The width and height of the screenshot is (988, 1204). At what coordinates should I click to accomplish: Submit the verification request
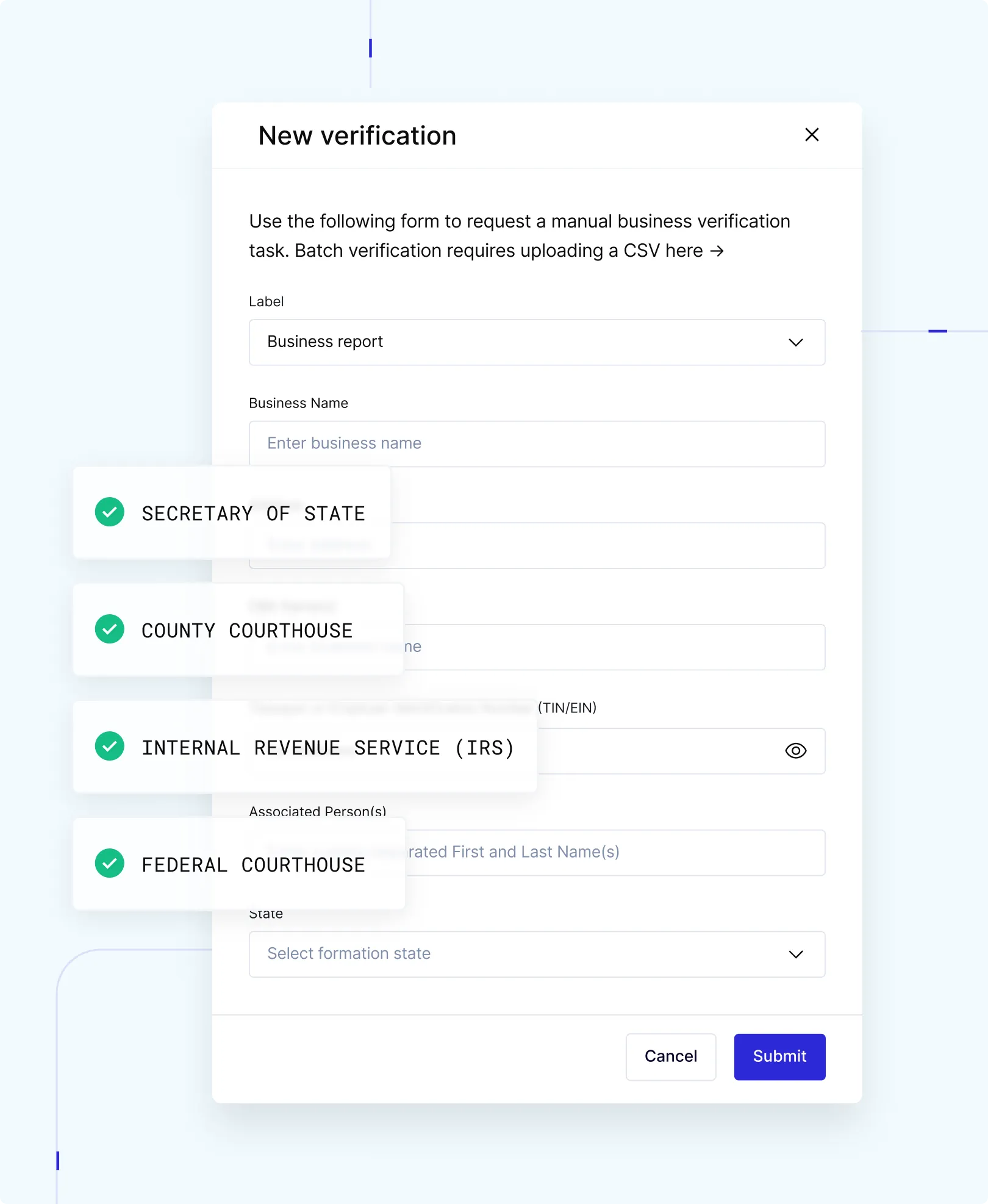(x=779, y=1056)
